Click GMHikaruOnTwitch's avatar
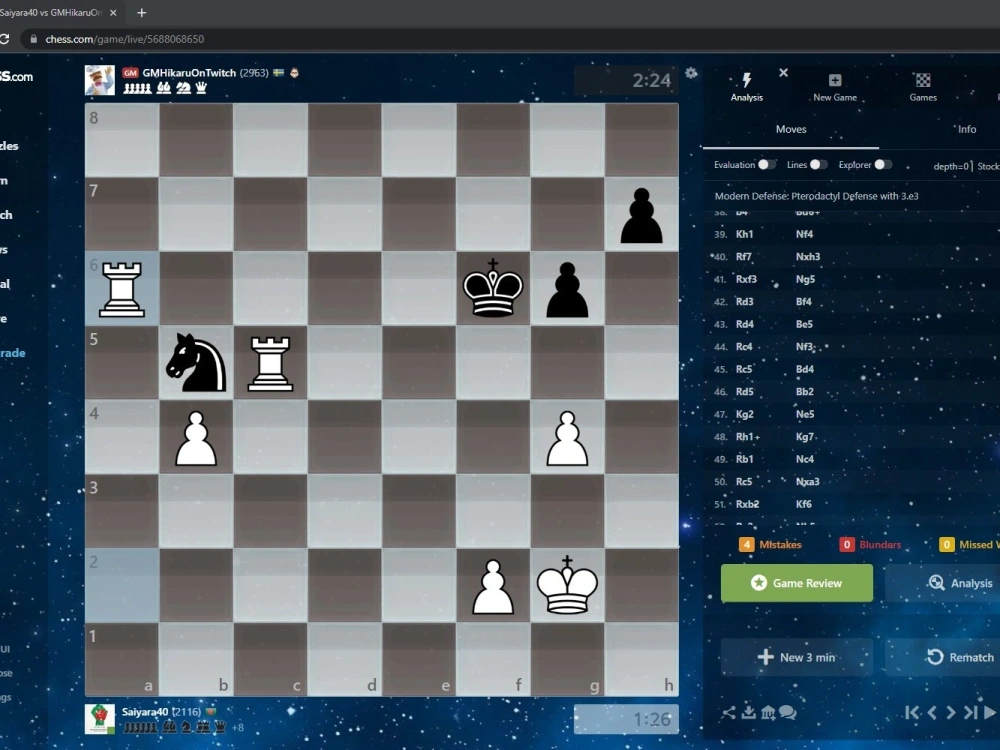The height and width of the screenshot is (750, 1000). point(99,80)
